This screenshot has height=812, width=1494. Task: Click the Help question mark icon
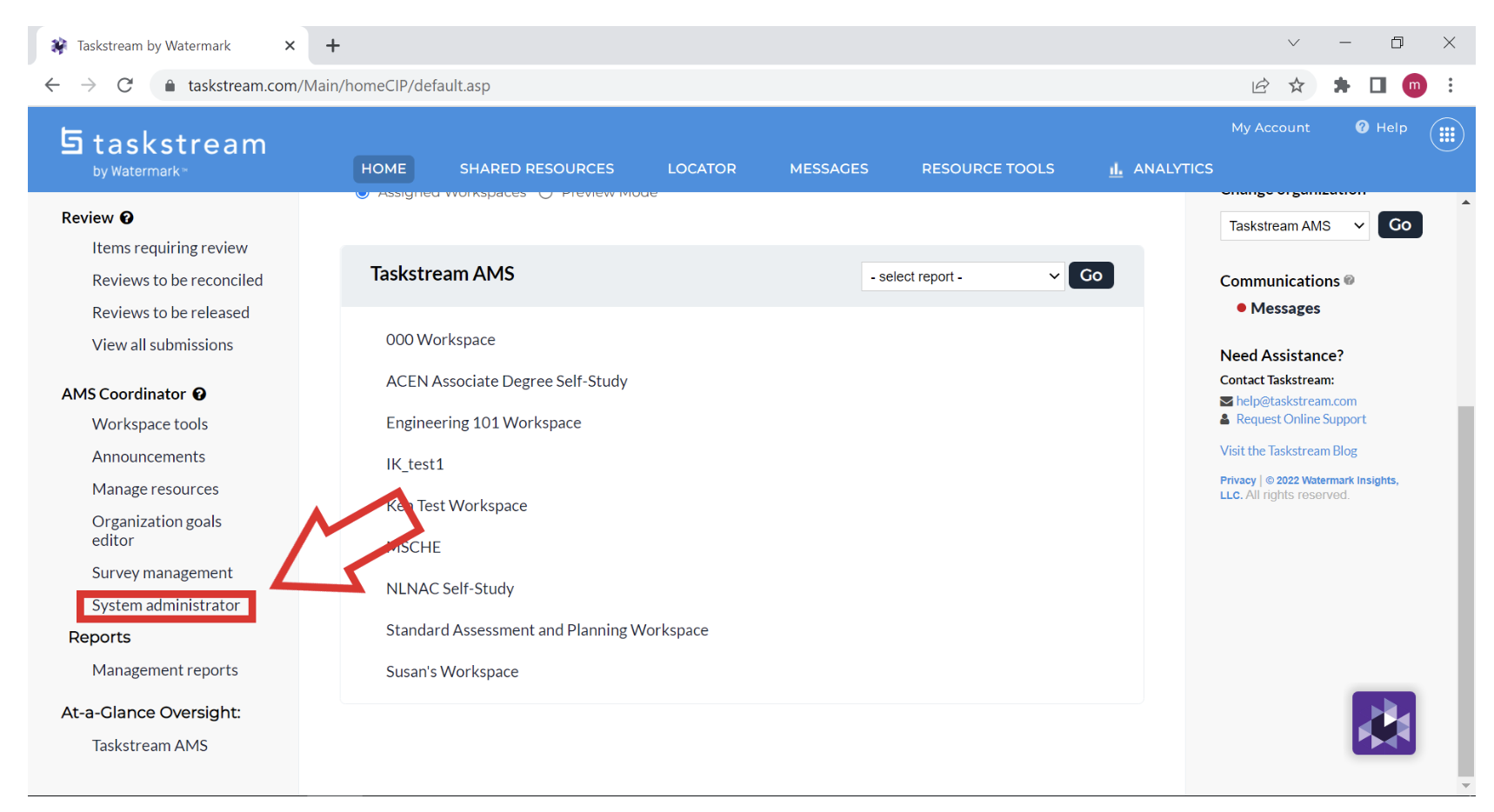1362,127
